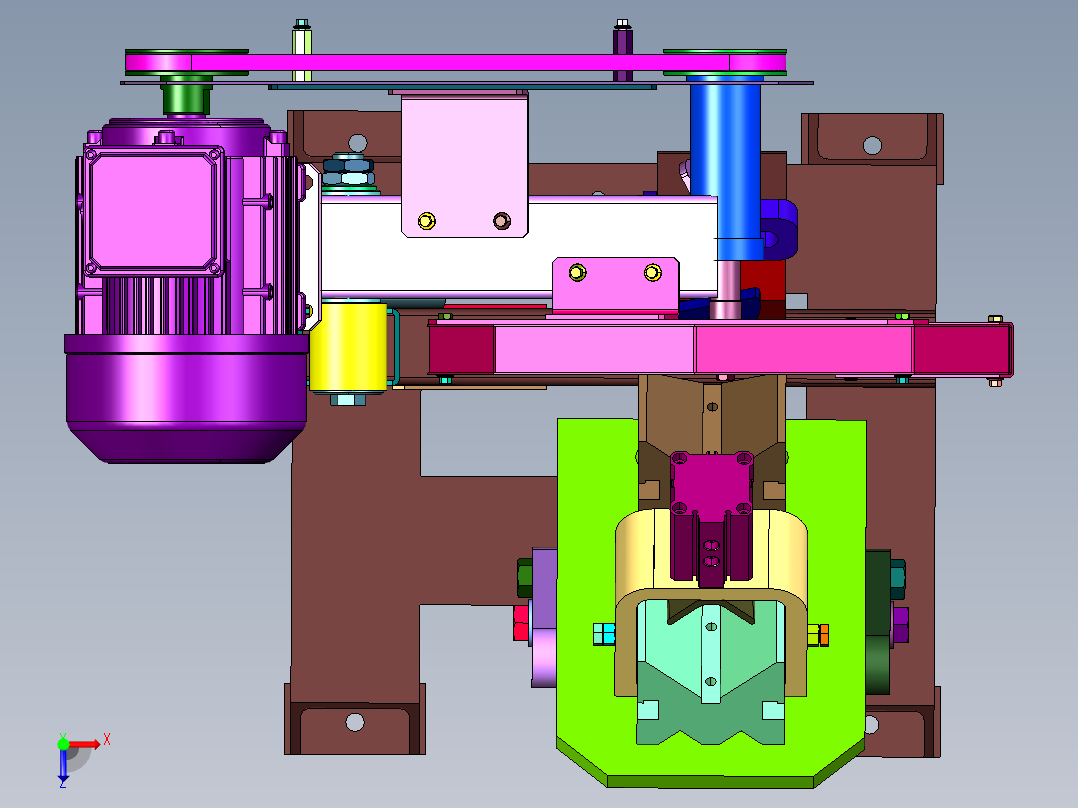
Task: Select the magenta clamp block with four screws
Action: (x=712, y=483)
